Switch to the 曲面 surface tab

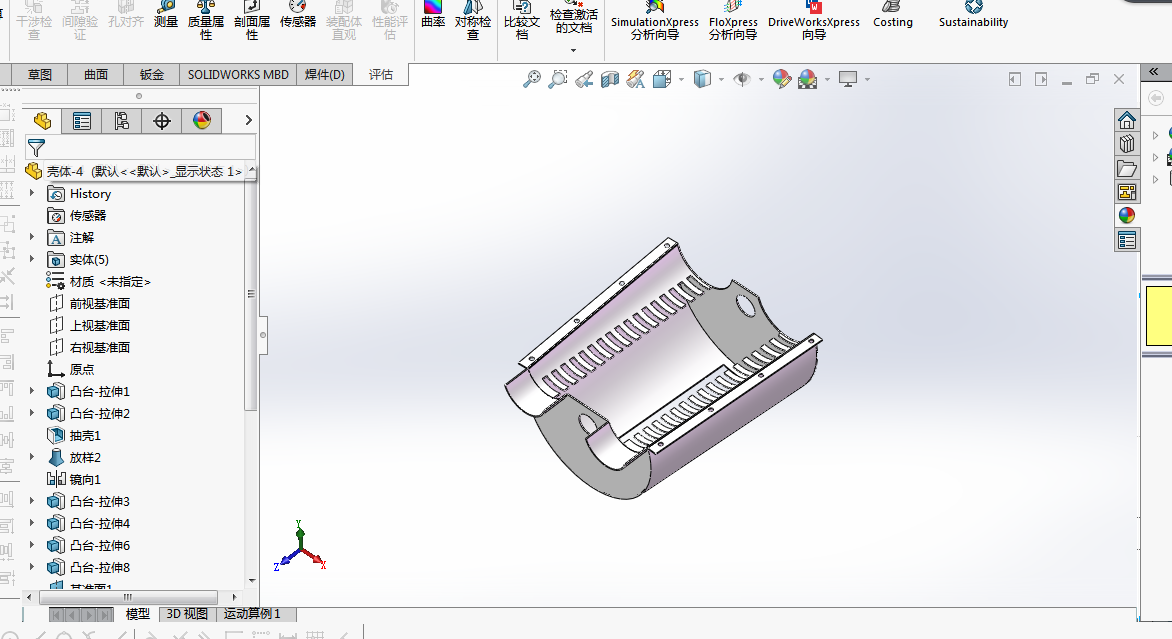(x=96, y=75)
